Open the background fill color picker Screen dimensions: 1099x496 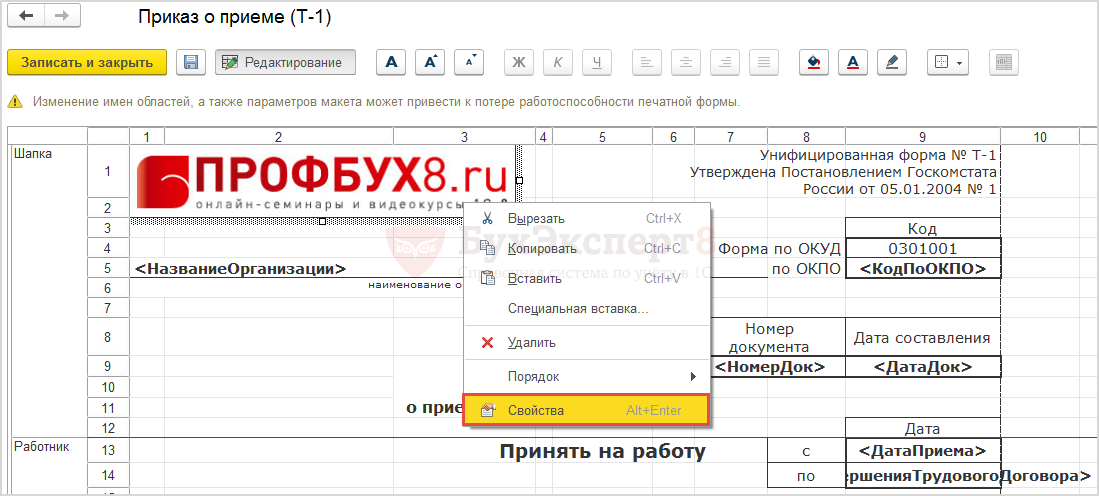(814, 62)
